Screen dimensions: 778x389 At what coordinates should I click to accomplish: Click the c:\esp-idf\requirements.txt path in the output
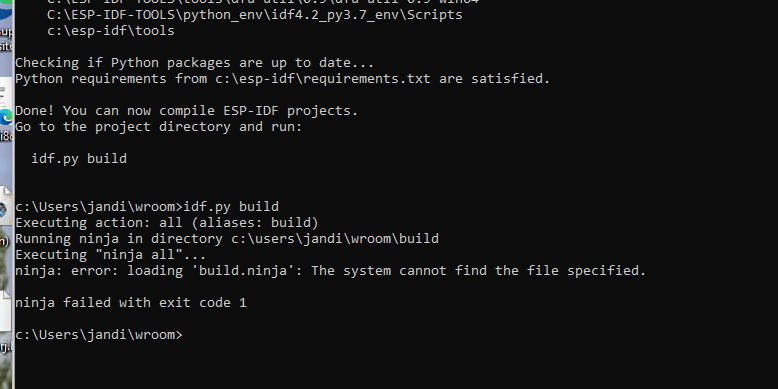click(x=323, y=78)
